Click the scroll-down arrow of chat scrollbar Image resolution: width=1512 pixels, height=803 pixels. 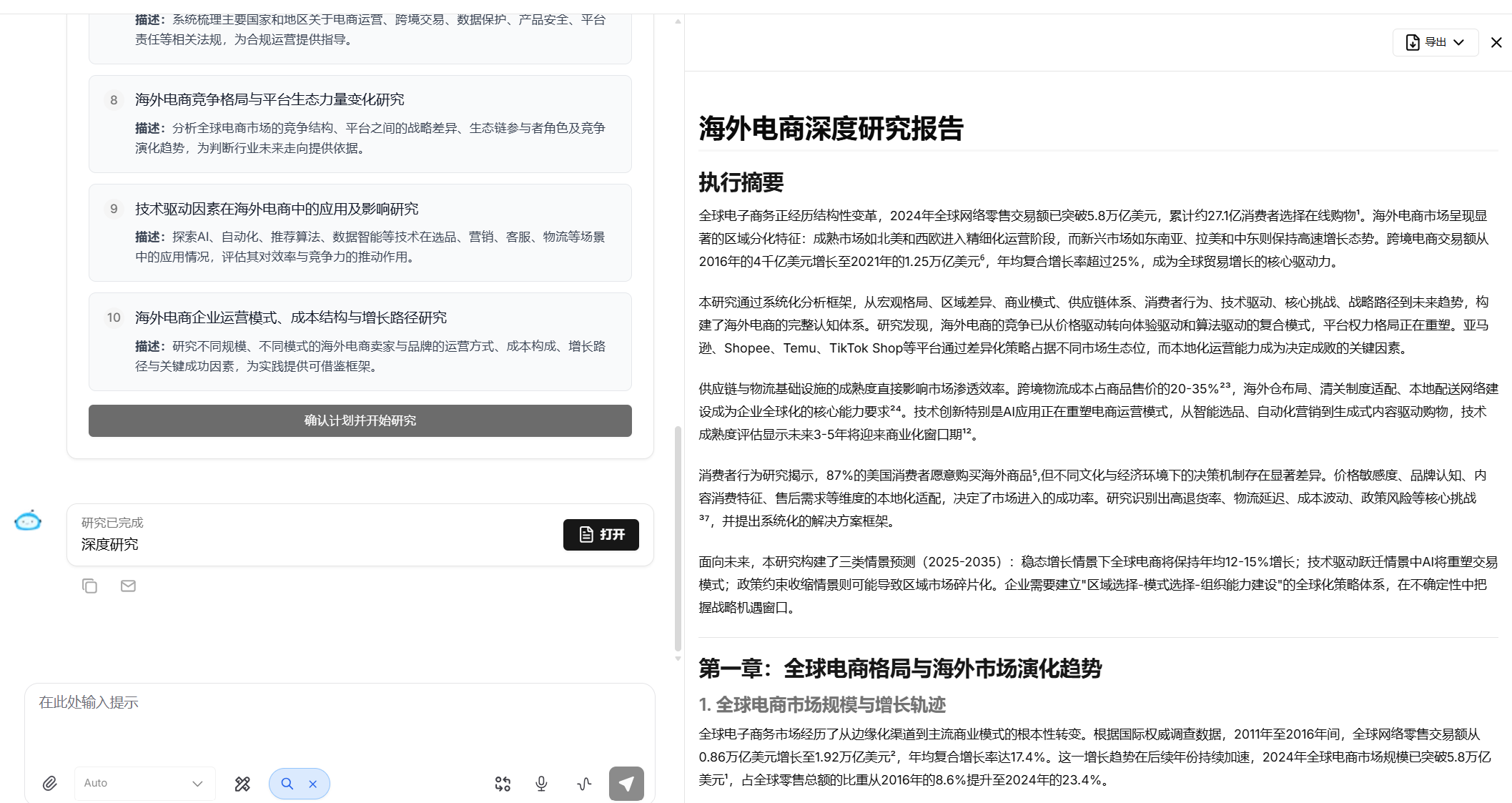point(678,659)
